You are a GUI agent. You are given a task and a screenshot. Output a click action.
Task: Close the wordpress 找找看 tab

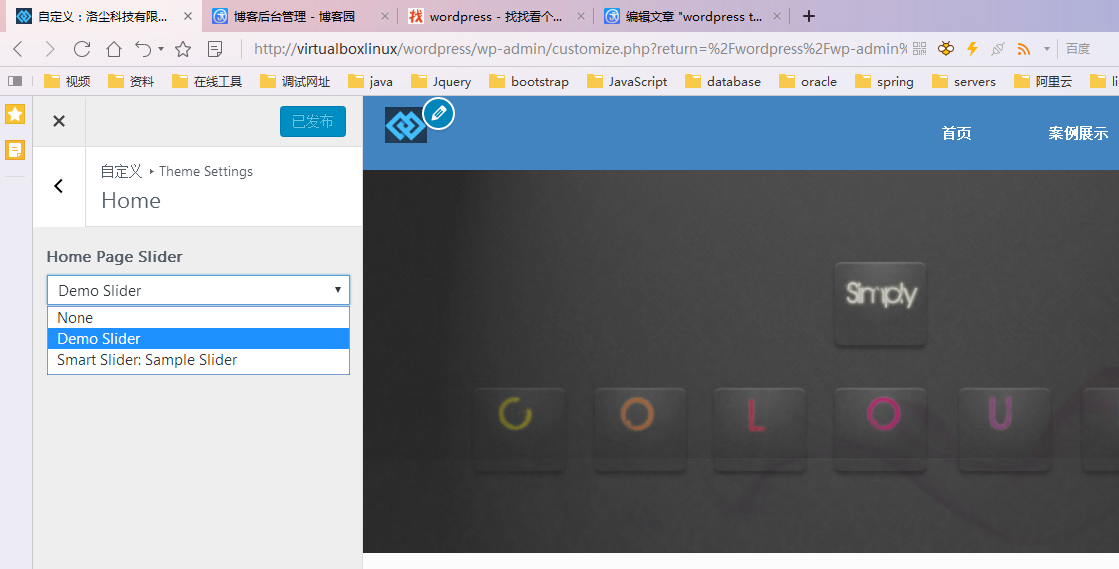[580, 16]
